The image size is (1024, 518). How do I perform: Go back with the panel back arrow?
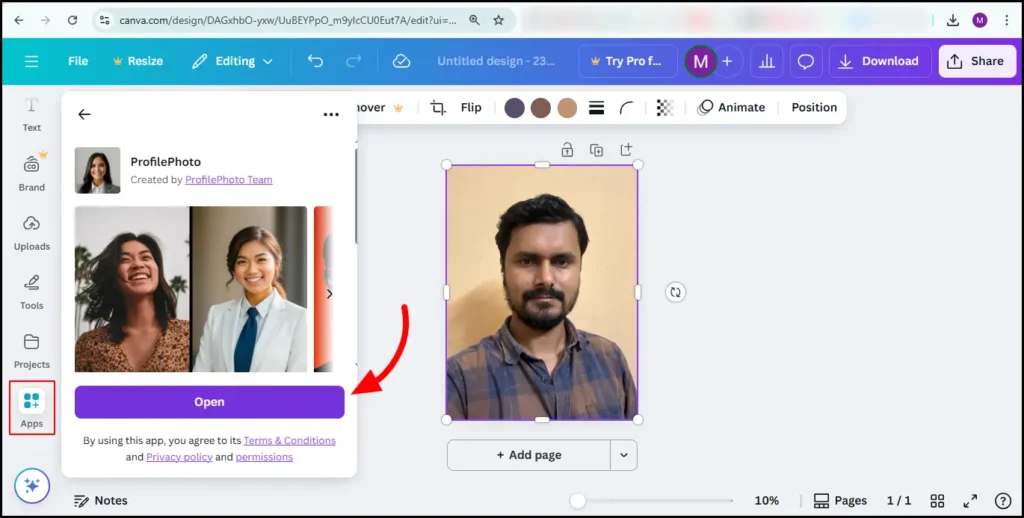click(x=84, y=114)
